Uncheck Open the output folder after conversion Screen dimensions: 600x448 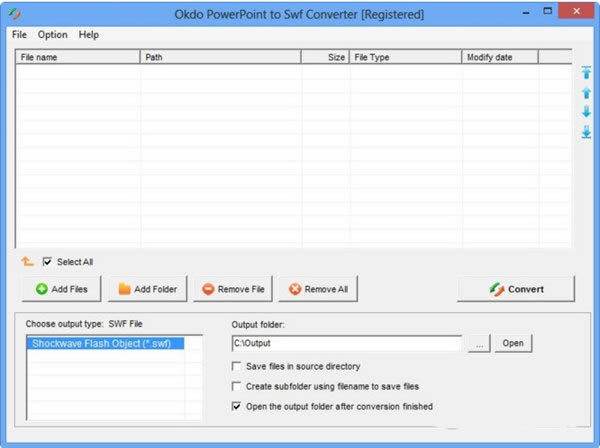click(x=236, y=406)
